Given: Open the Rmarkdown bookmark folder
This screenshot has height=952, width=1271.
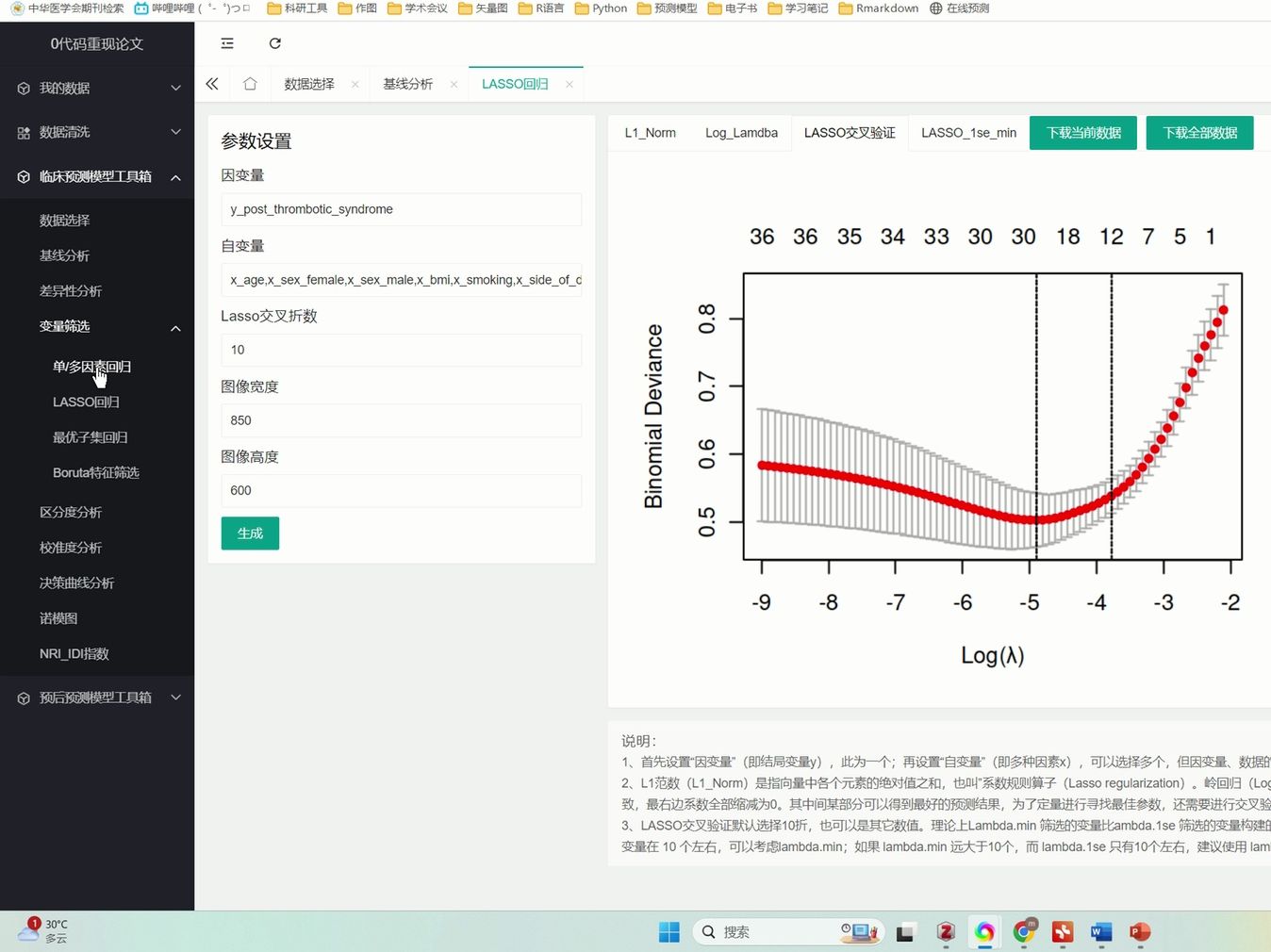Looking at the screenshot, I should tap(879, 8).
